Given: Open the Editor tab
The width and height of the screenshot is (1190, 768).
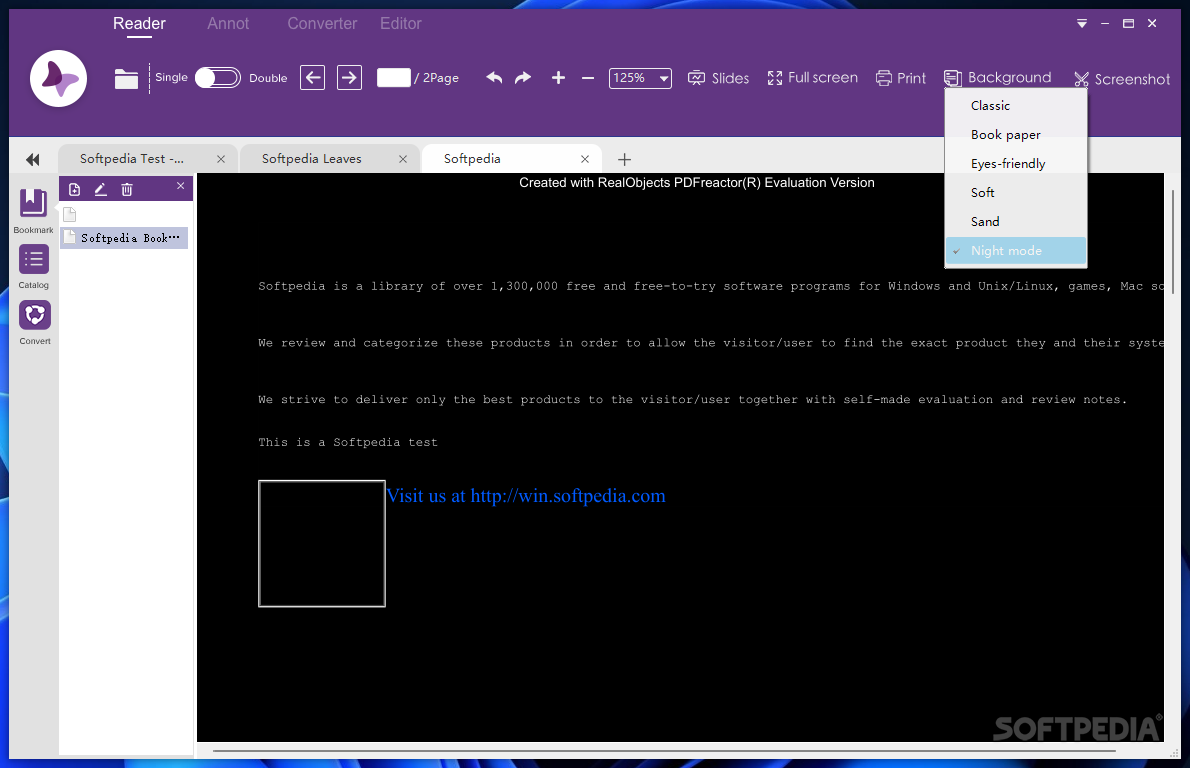Looking at the screenshot, I should pos(401,24).
